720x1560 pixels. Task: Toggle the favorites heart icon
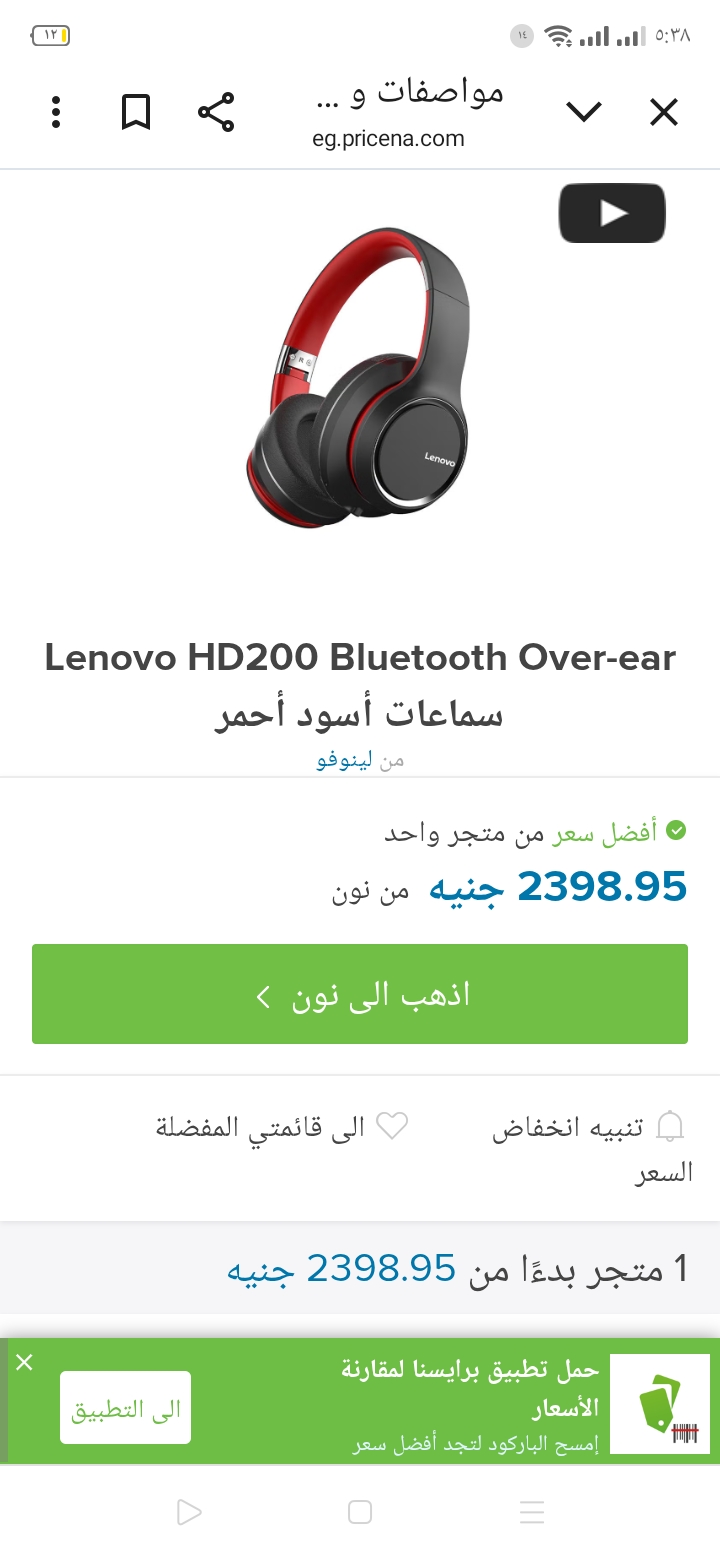(x=392, y=1127)
